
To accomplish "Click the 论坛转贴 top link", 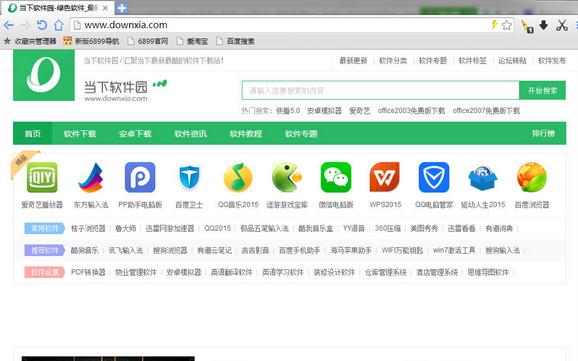I will [512, 60].
